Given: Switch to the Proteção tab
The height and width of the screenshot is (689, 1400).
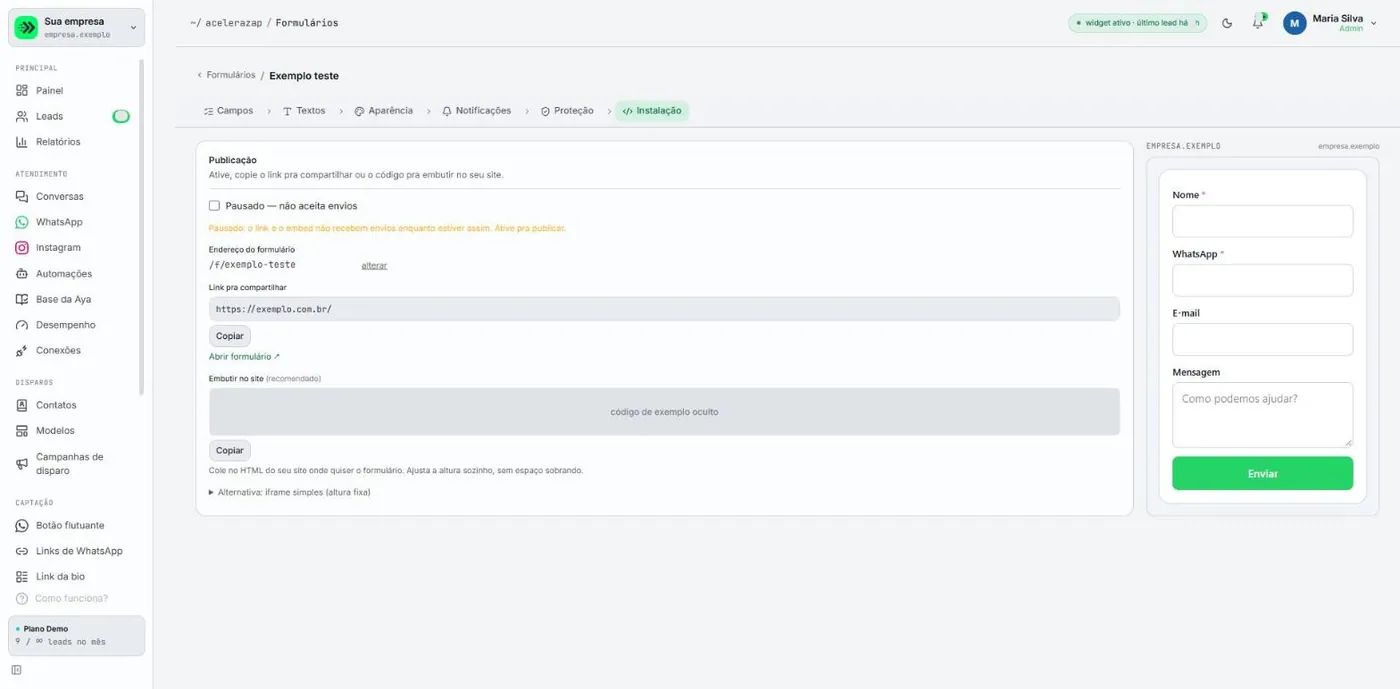Looking at the screenshot, I should (567, 111).
